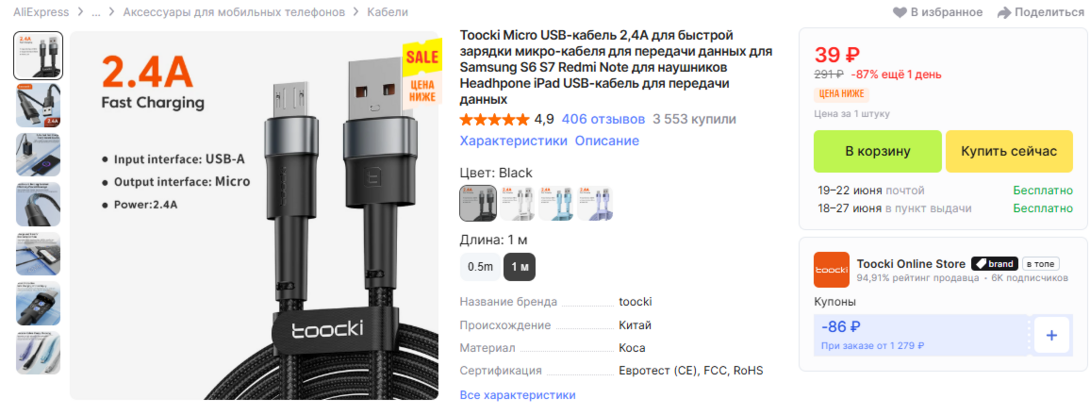
Task: Jump to Характеристики section
Action: 514,141
